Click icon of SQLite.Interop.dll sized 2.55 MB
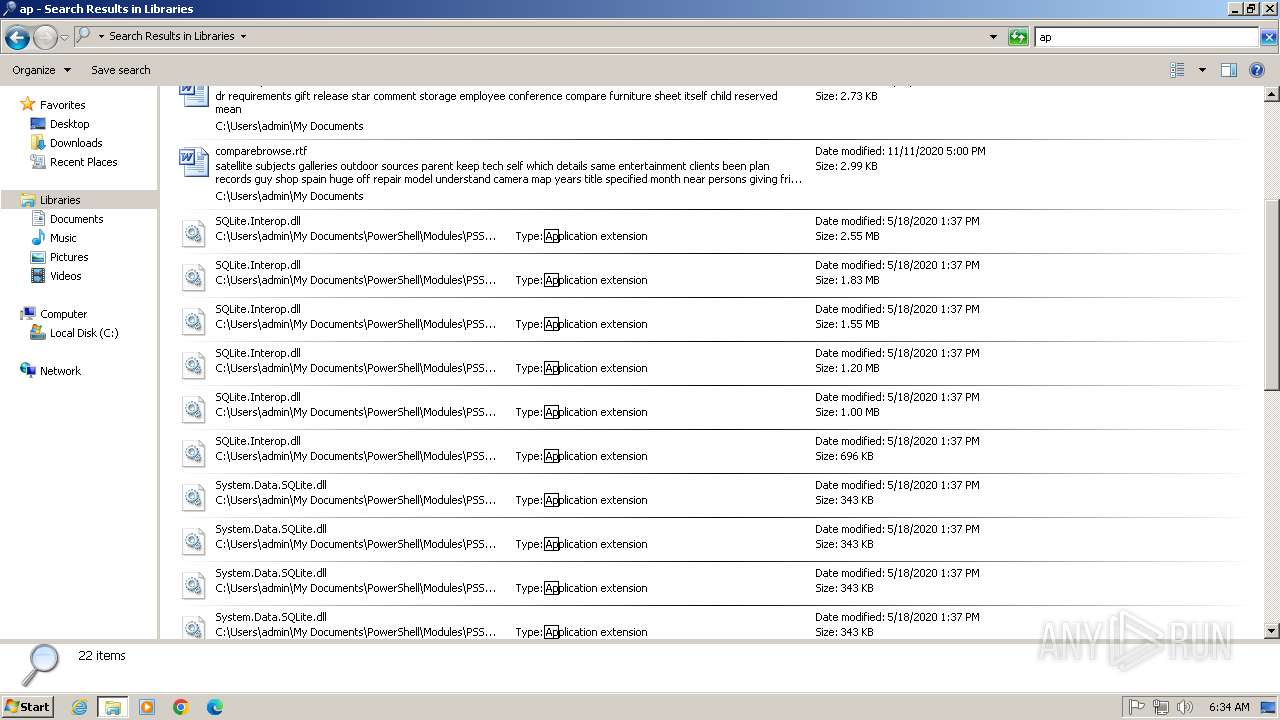The width and height of the screenshot is (1280, 720). point(193,234)
